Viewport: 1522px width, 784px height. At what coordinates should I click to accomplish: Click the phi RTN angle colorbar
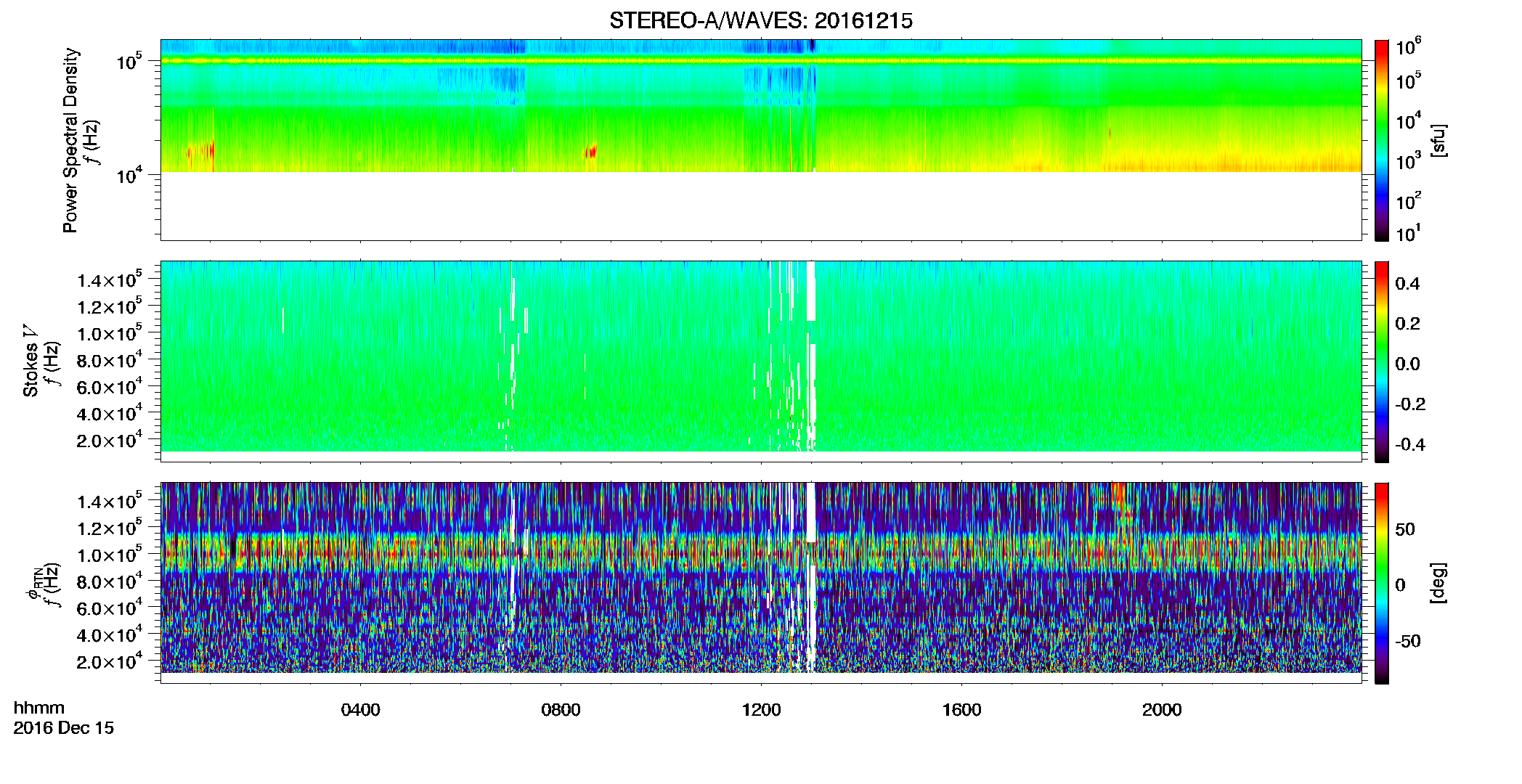tap(1382, 583)
